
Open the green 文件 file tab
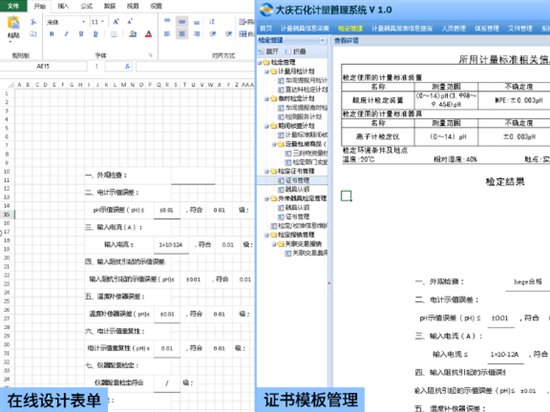[x=13, y=6]
